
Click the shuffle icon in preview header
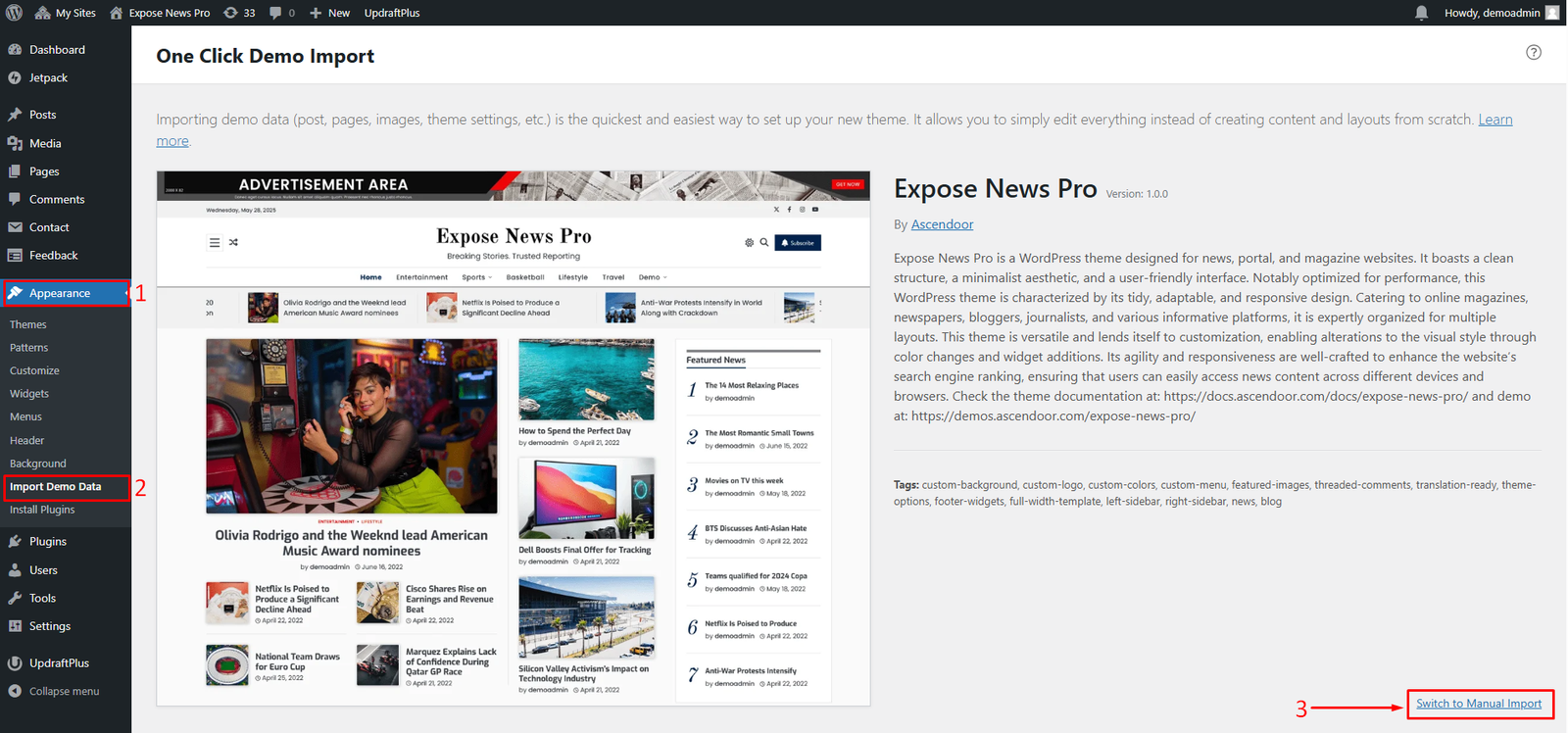pos(233,242)
